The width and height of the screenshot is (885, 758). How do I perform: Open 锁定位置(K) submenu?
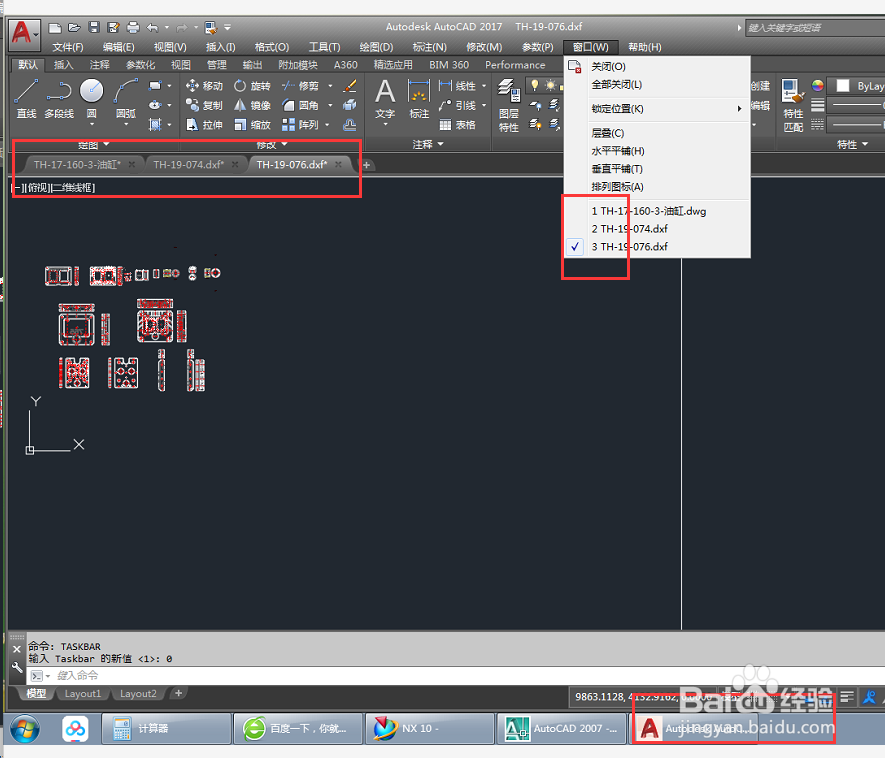coord(658,109)
